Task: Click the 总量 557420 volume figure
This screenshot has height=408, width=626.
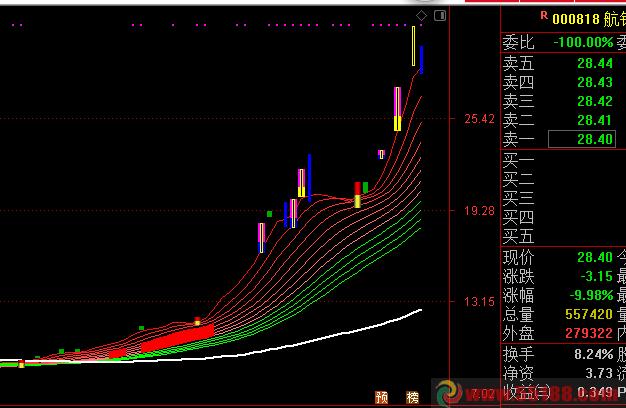Action: [x=586, y=315]
